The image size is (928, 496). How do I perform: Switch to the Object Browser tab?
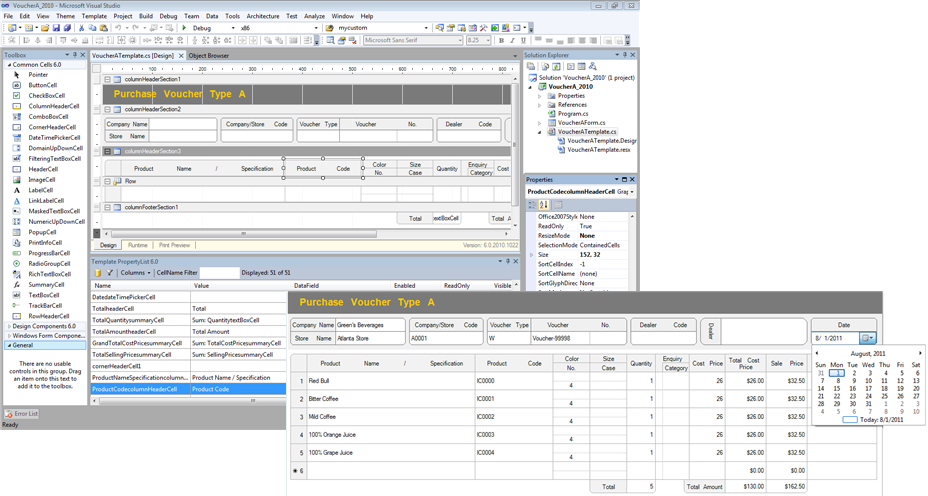tap(208, 56)
